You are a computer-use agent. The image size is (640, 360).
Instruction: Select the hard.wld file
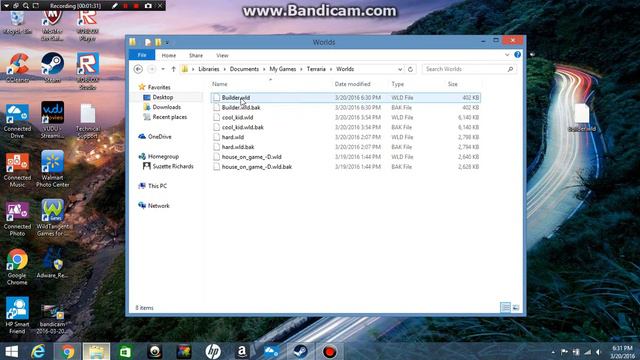[345, 137]
